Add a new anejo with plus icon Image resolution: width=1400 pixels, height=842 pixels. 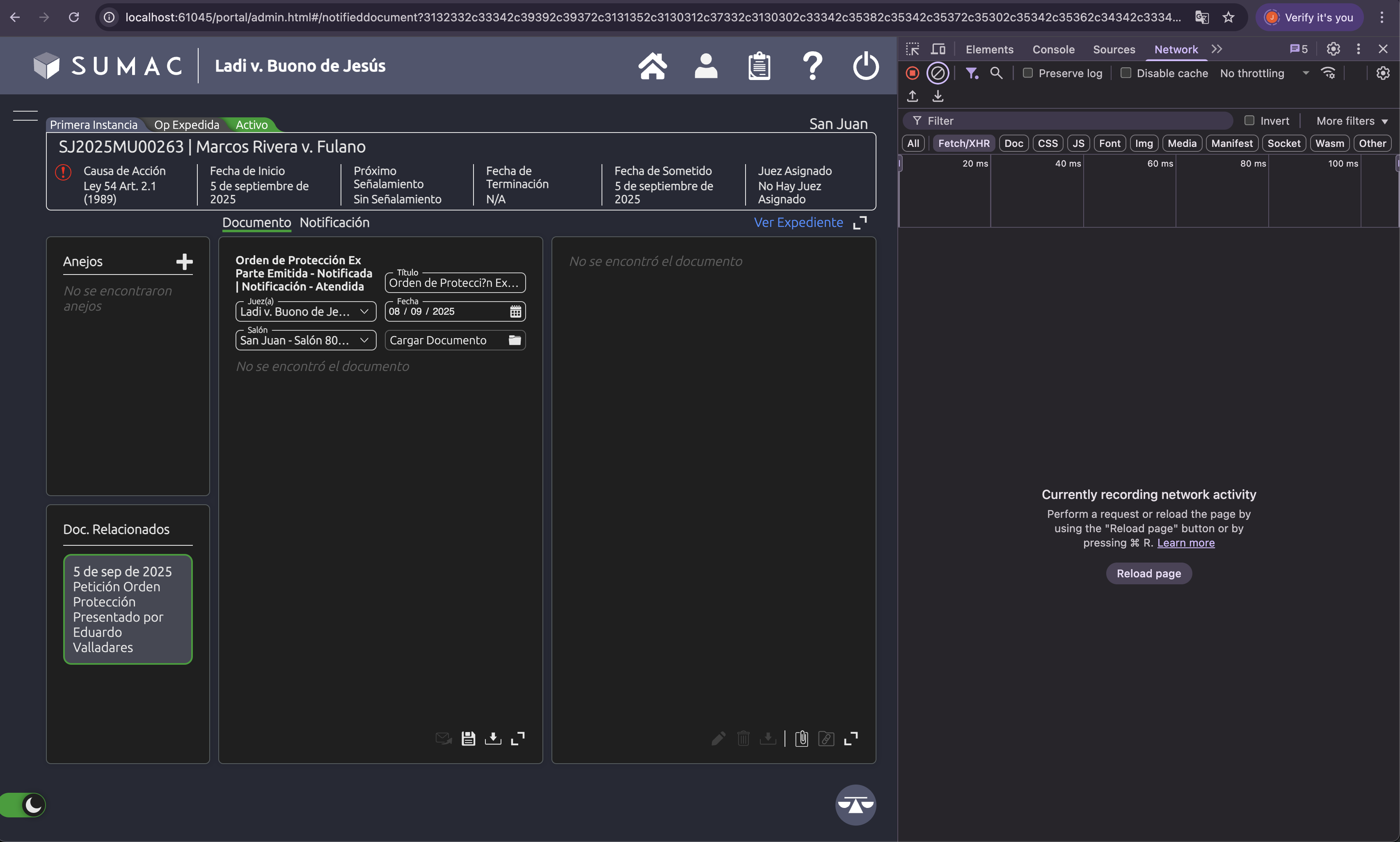pyautogui.click(x=184, y=261)
